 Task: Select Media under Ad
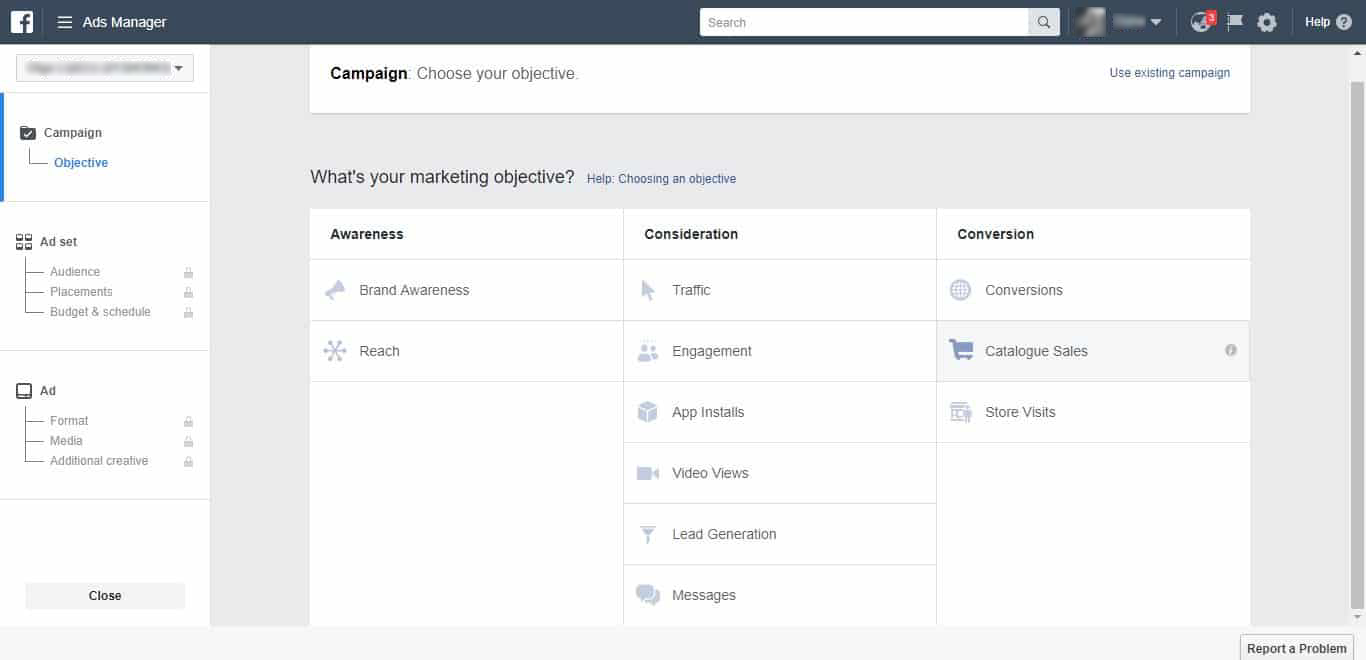click(66, 441)
